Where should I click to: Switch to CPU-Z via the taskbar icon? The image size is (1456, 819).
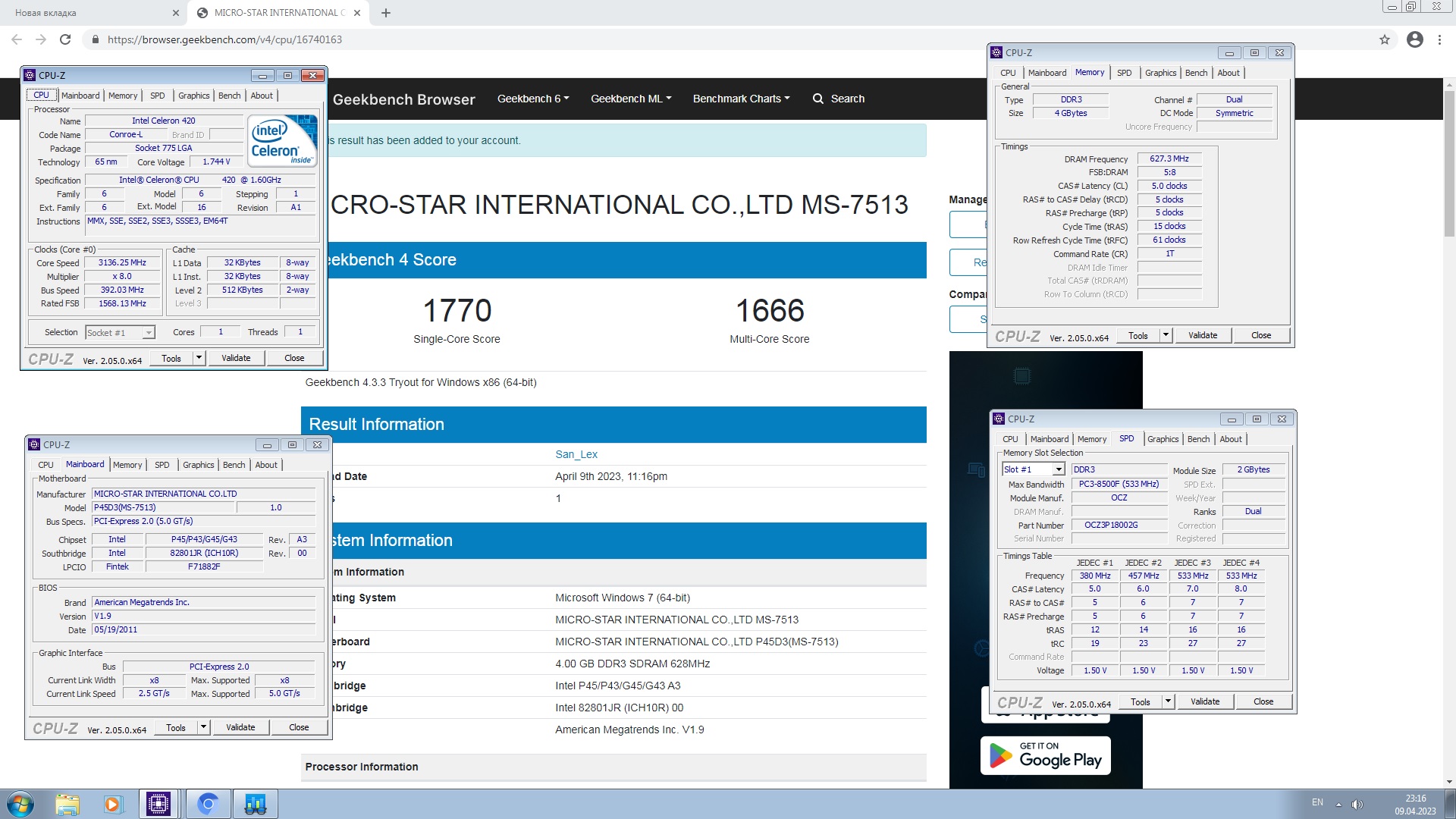click(x=158, y=804)
